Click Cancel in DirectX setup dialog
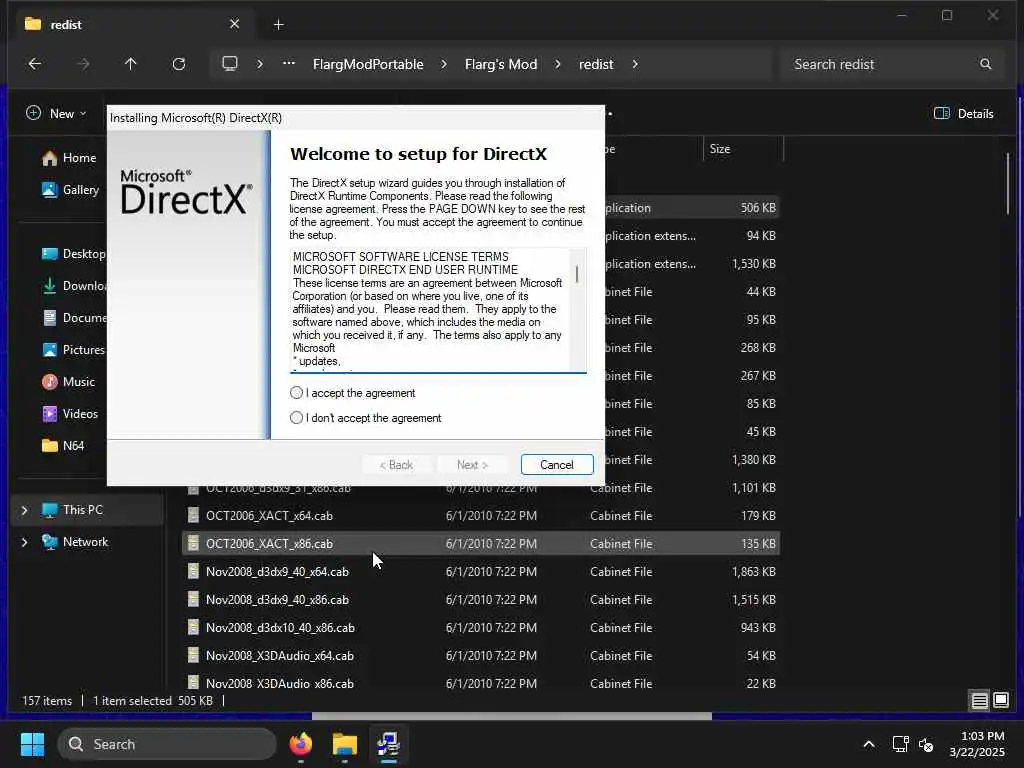The height and width of the screenshot is (768, 1024). tap(556, 464)
